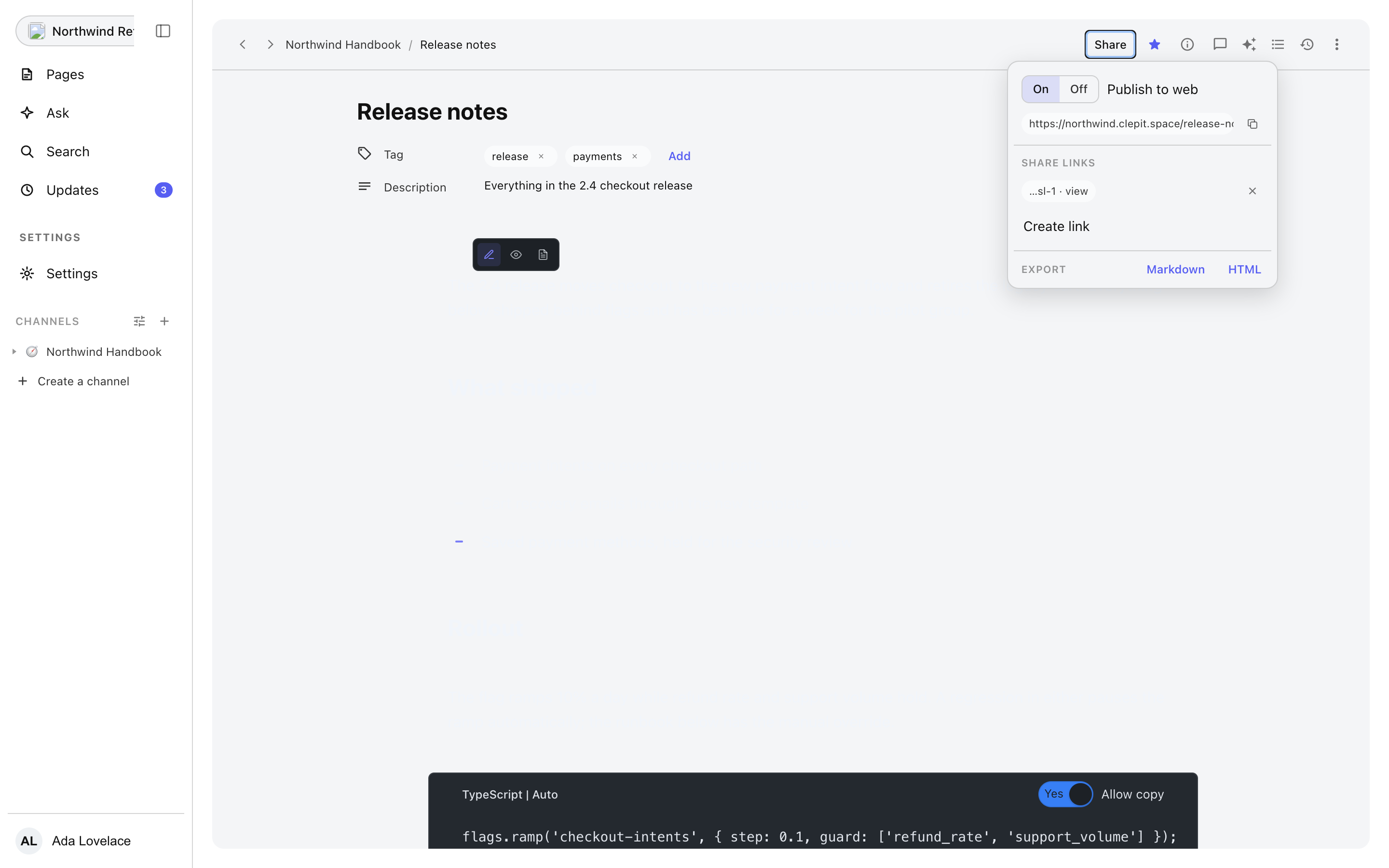
Task: Click the Release notes breadcrumb
Action: (457, 44)
